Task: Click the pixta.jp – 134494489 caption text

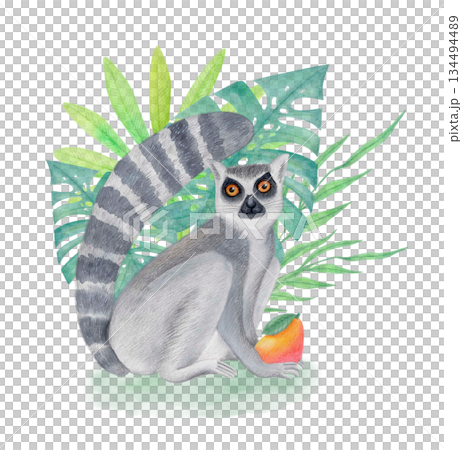Action: (x=454, y=79)
